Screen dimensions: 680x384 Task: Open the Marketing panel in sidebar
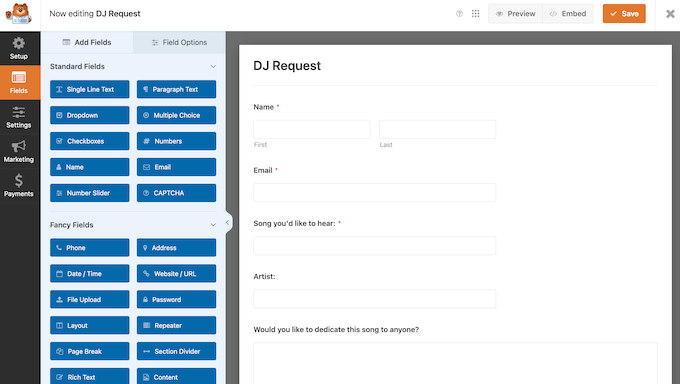(19, 151)
